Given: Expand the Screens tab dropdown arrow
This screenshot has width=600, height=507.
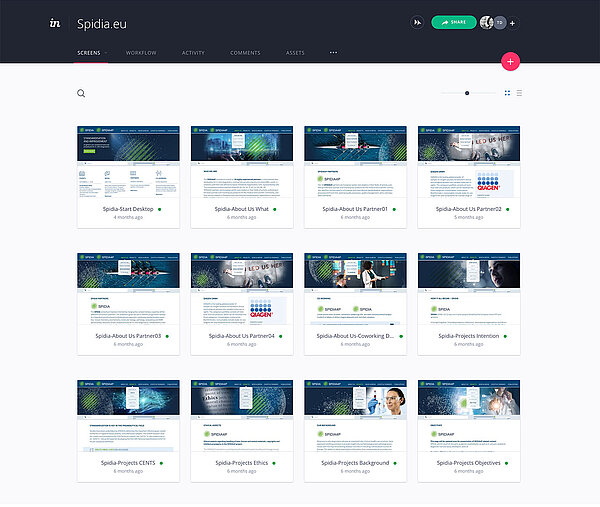Looking at the screenshot, I should [x=106, y=53].
